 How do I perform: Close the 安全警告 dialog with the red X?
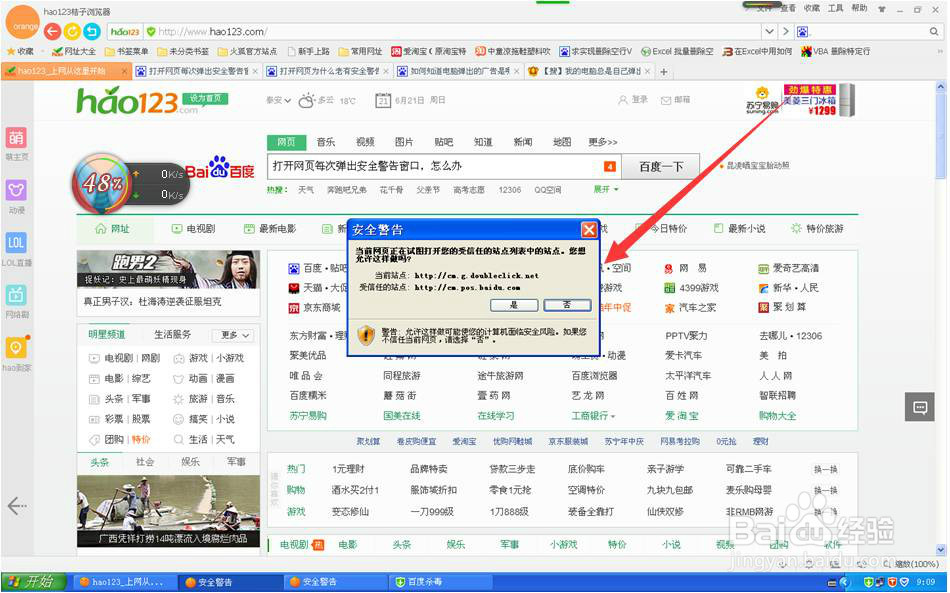coord(588,230)
